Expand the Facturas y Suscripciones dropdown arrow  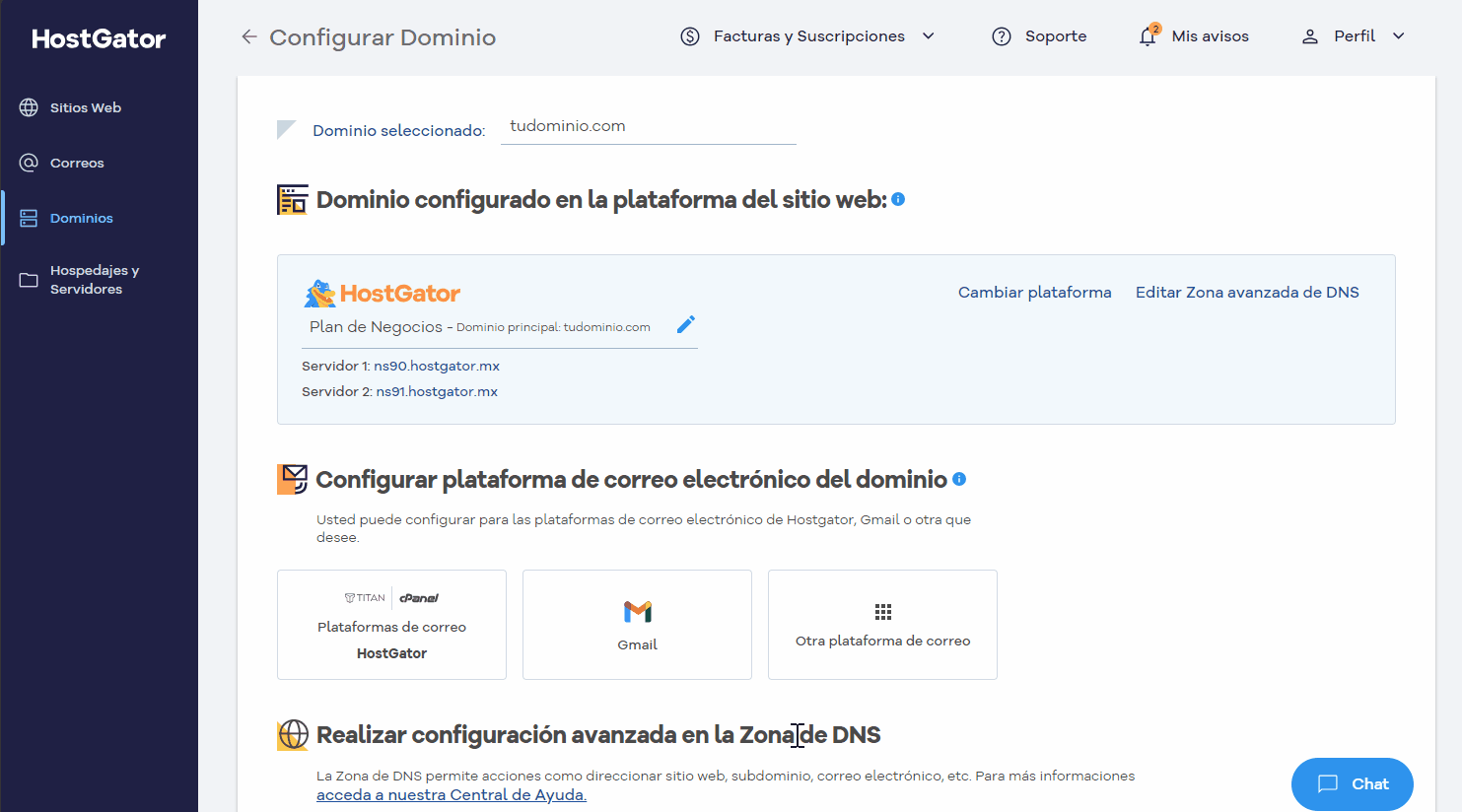(928, 36)
